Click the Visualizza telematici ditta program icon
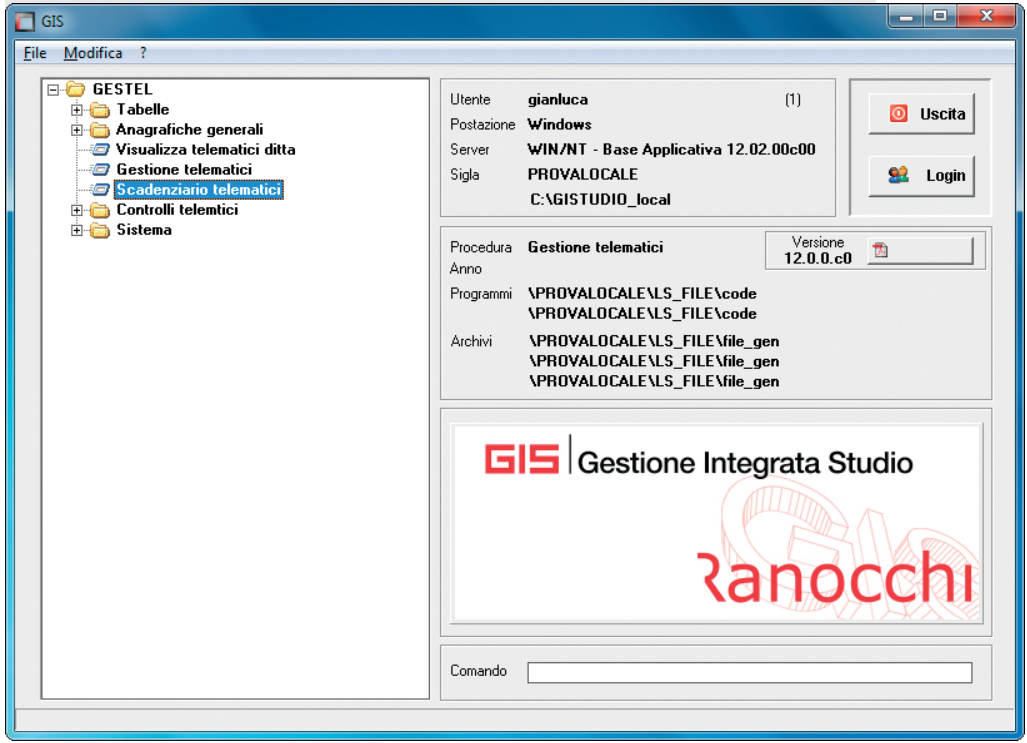The height and width of the screenshot is (743, 1027). pos(100,149)
